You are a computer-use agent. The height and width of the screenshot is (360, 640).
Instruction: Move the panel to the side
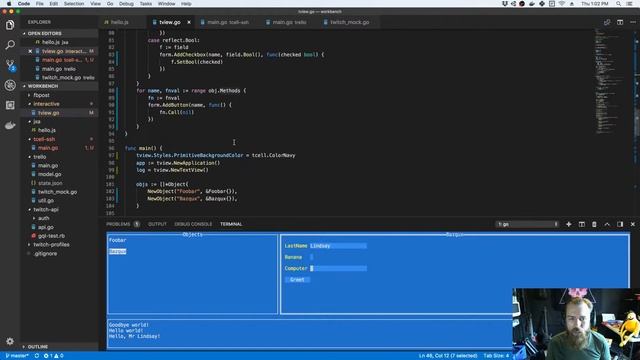(620, 224)
